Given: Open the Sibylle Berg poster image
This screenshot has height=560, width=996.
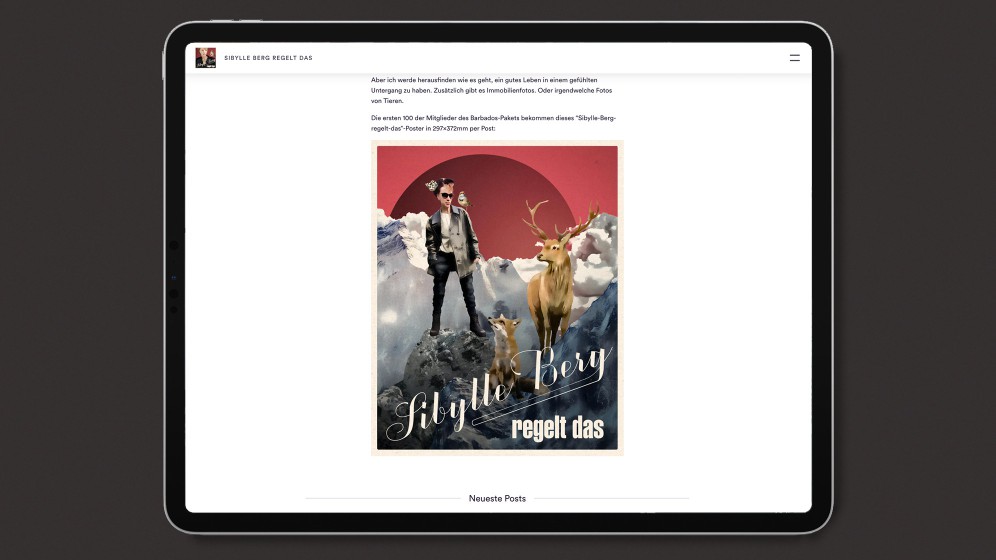Looking at the screenshot, I should point(497,298).
